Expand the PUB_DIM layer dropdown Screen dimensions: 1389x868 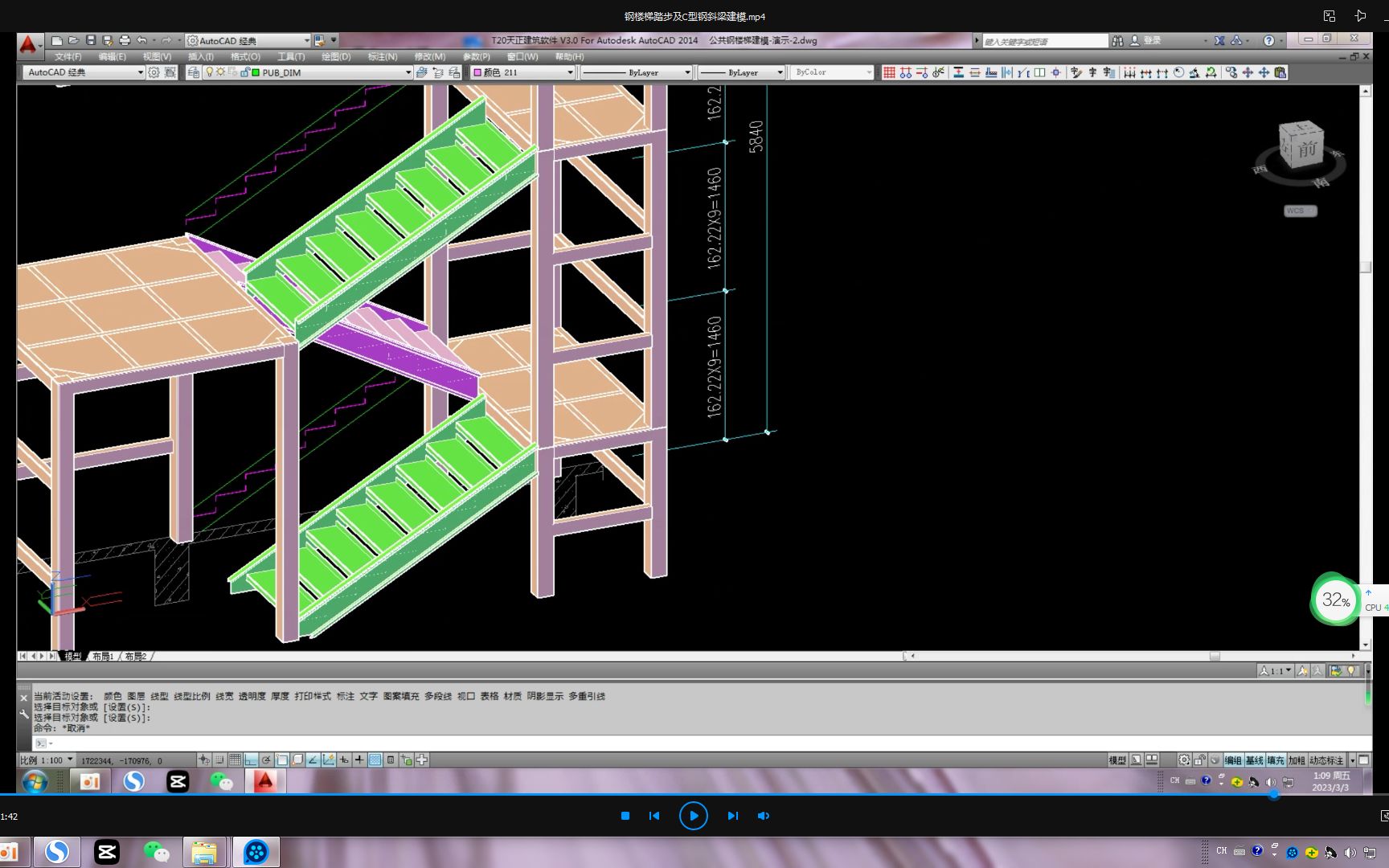pos(408,72)
